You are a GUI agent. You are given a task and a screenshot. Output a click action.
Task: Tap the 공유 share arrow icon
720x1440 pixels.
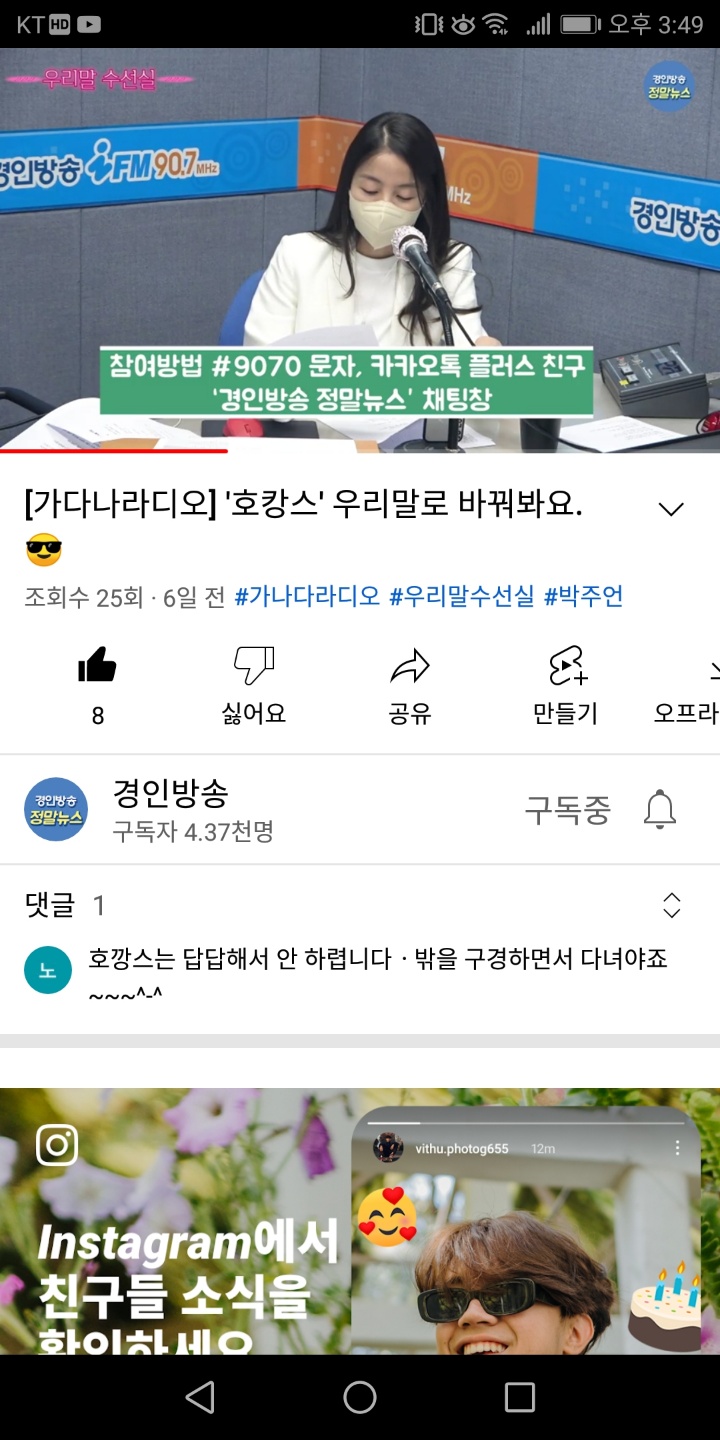pyautogui.click(x=409, y=665)
